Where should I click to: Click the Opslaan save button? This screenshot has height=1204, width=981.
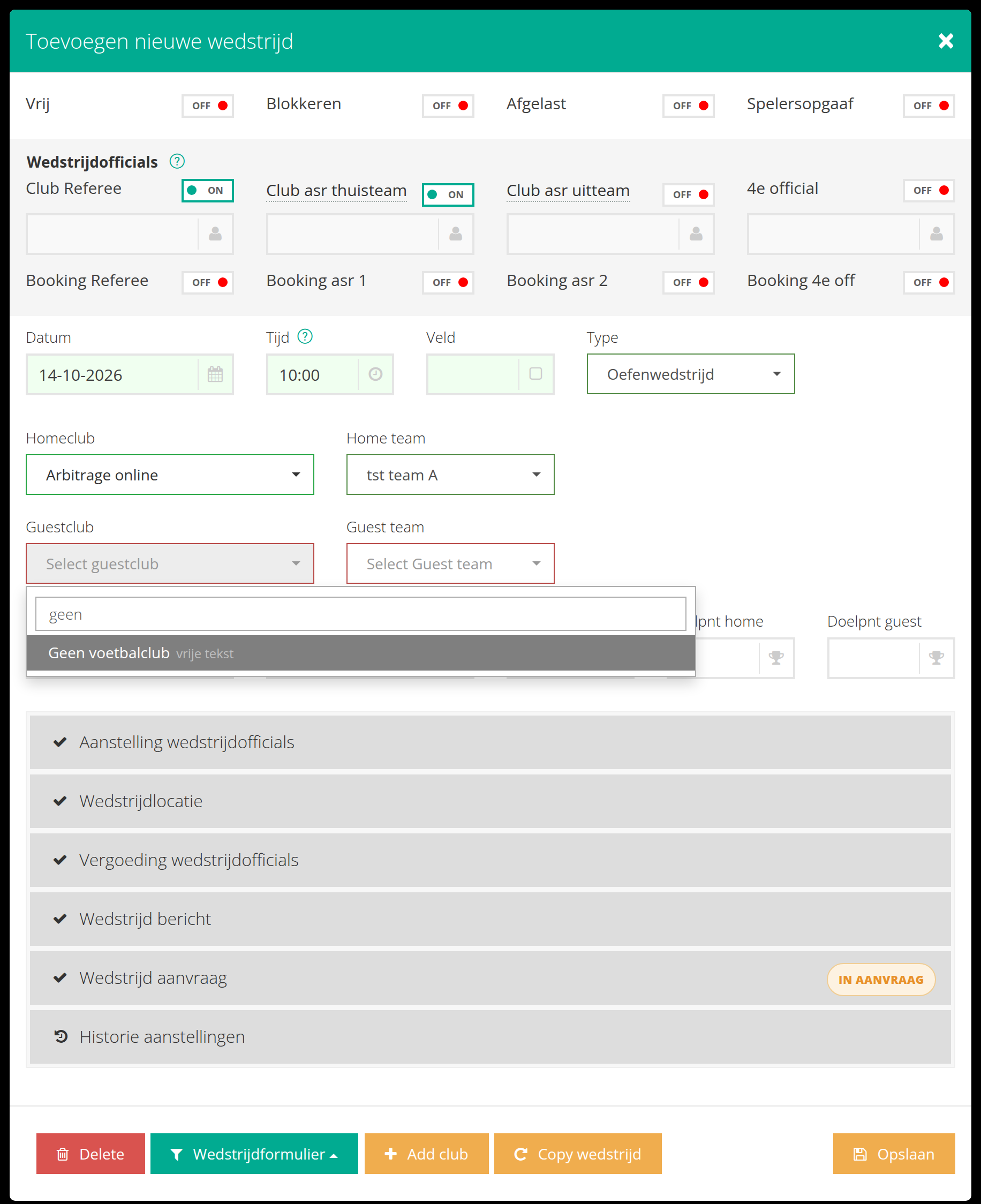(894, 1154)
